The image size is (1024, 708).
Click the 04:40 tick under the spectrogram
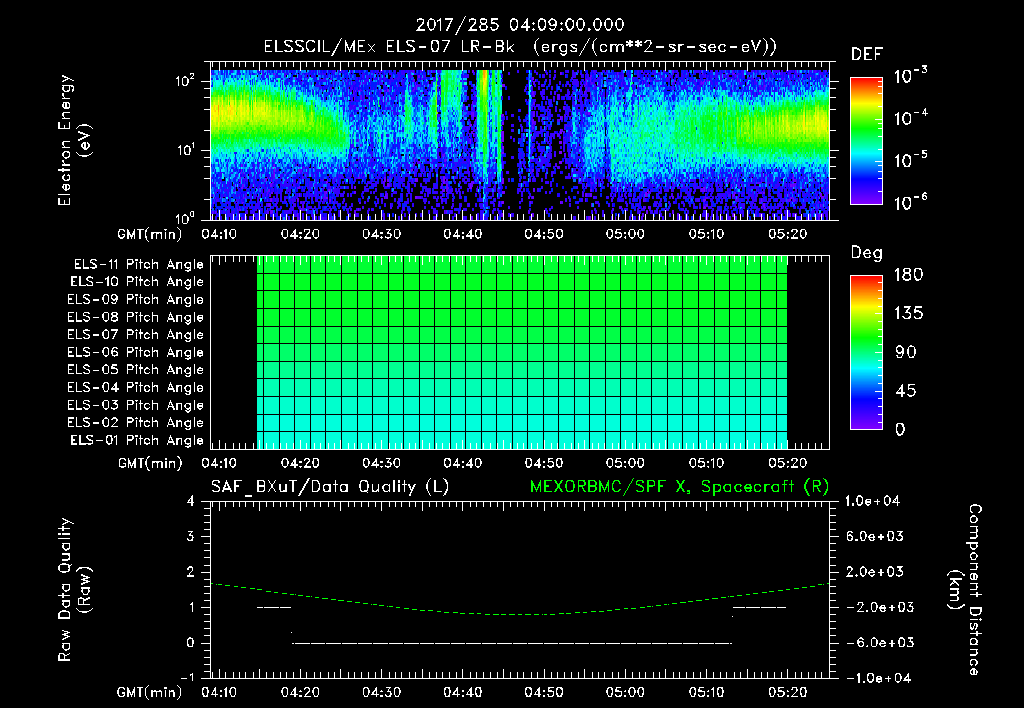point(462,234)
